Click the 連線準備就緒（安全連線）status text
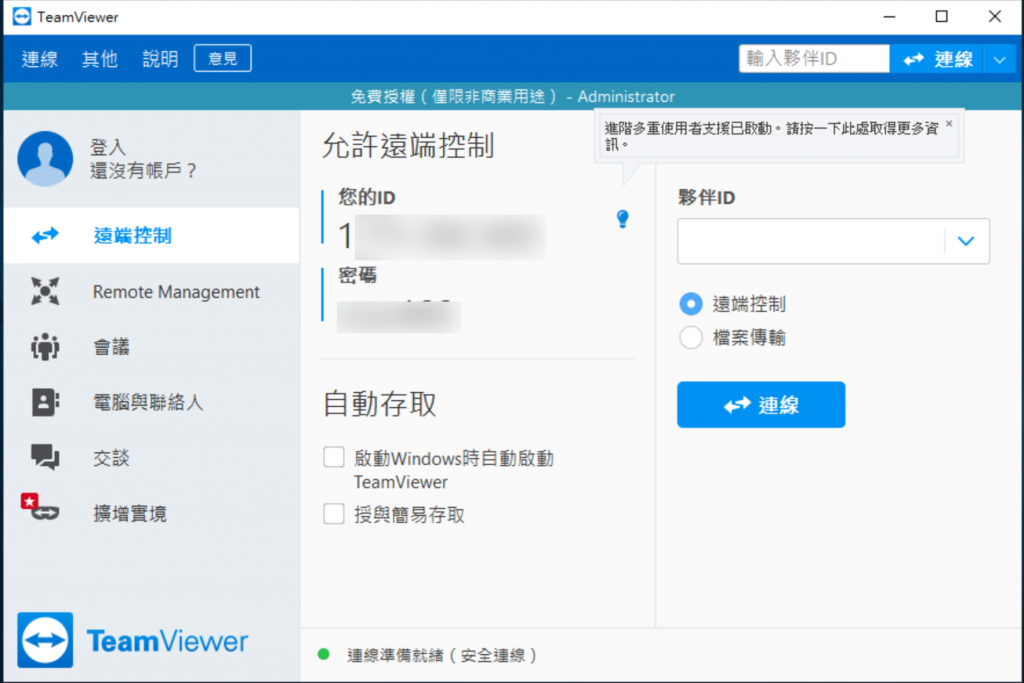 (442, 655)
